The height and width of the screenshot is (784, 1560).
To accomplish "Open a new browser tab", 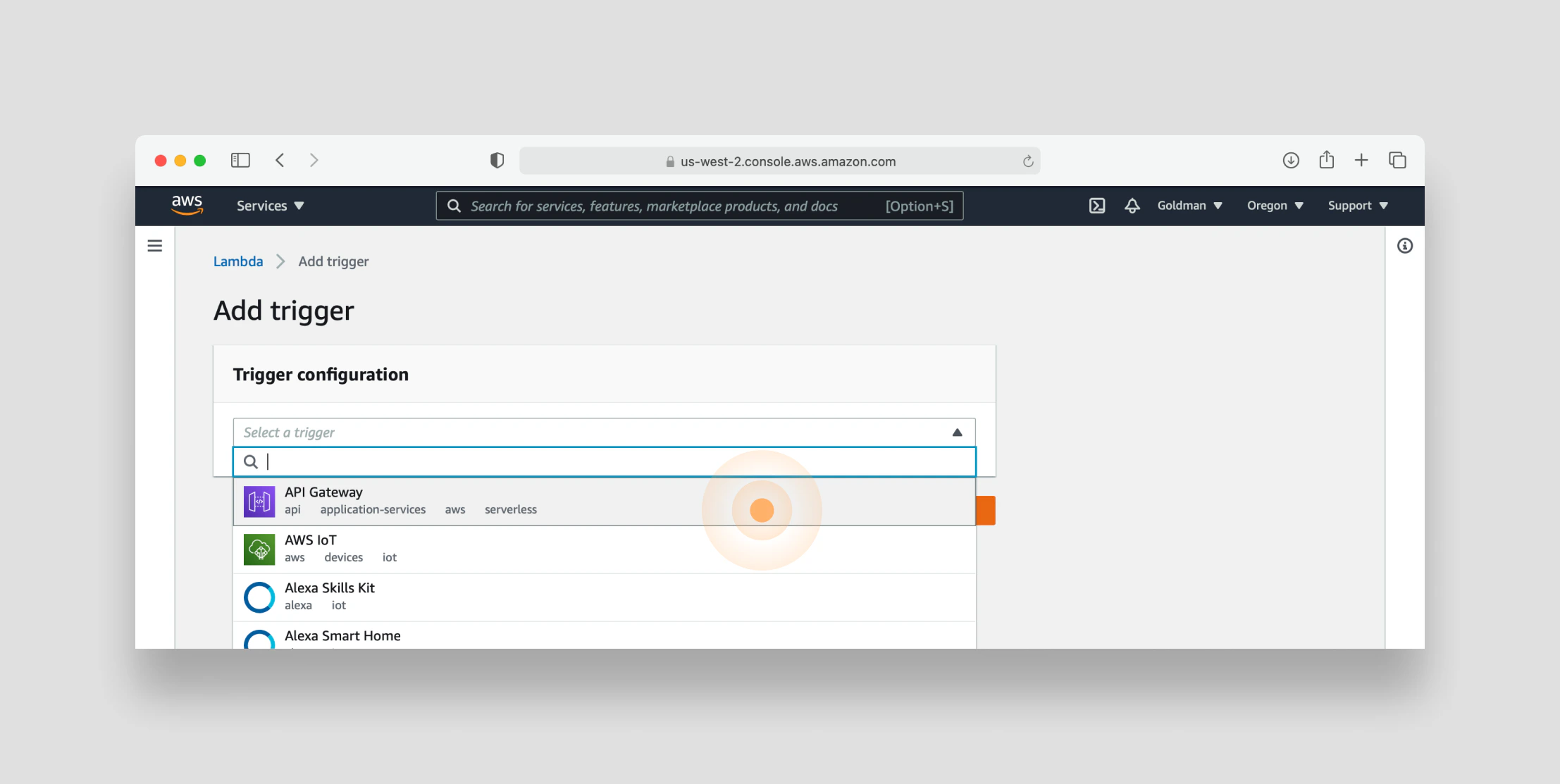I will [x=1361, y=161].
